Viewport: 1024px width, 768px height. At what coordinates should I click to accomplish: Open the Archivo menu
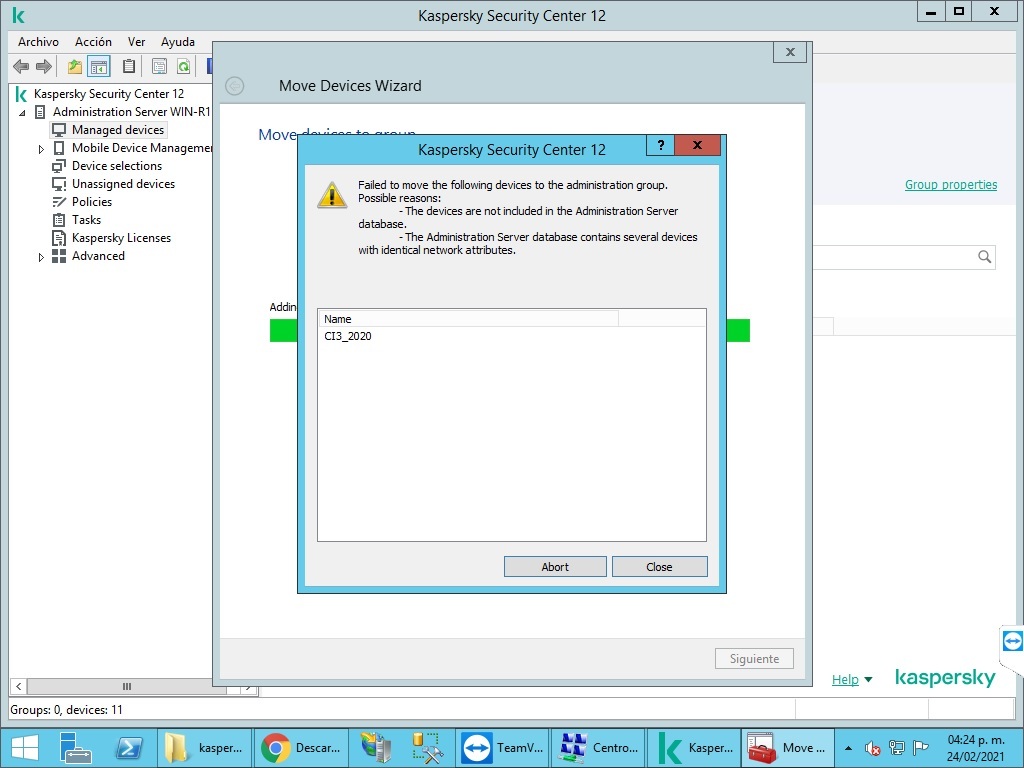39,42
